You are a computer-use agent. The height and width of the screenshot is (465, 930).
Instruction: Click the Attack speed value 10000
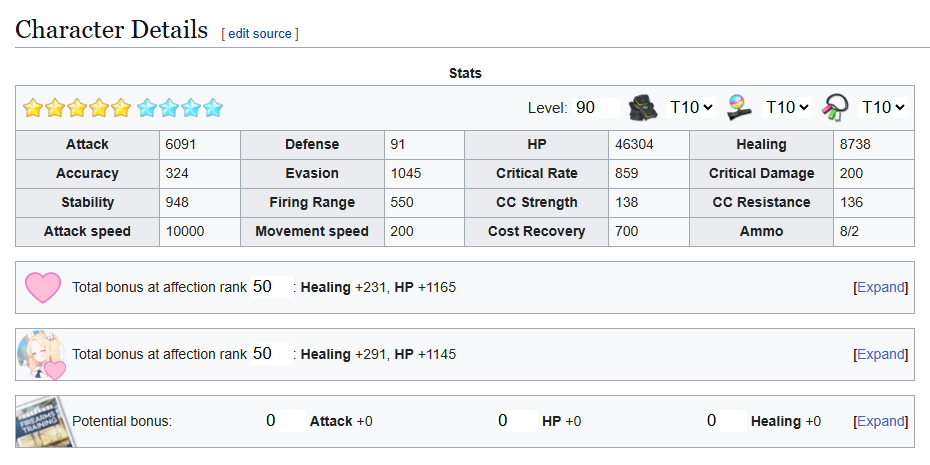(x=185, y=232)
